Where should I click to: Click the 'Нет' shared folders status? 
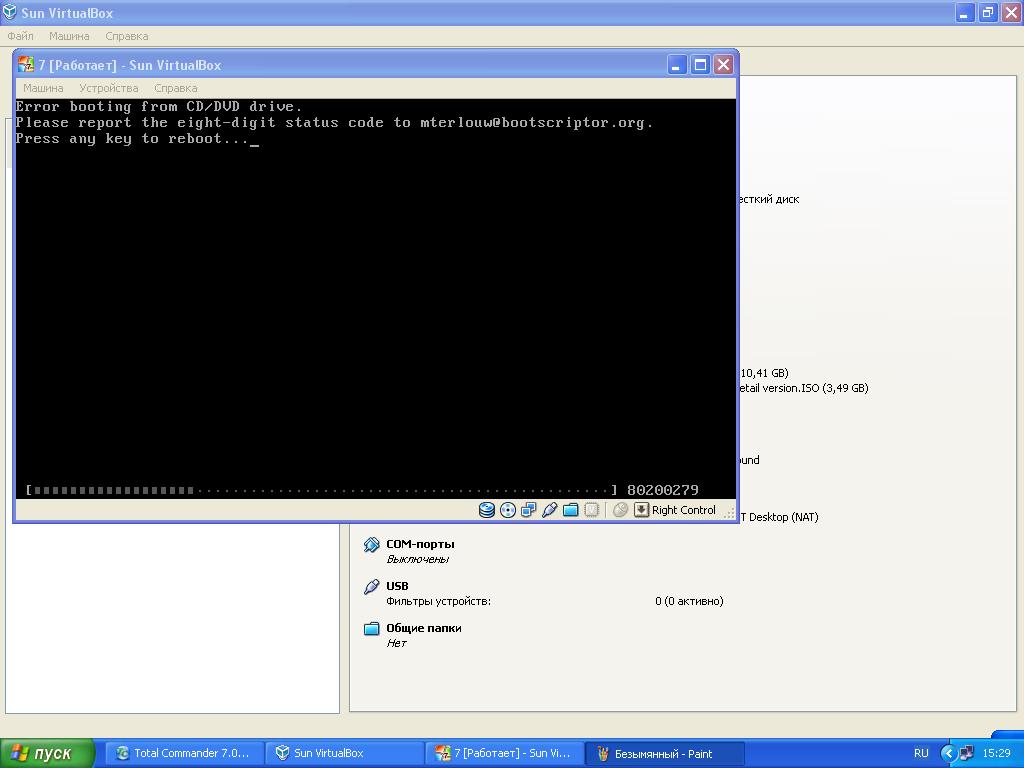pyautogui.click(x=396, y=643)
